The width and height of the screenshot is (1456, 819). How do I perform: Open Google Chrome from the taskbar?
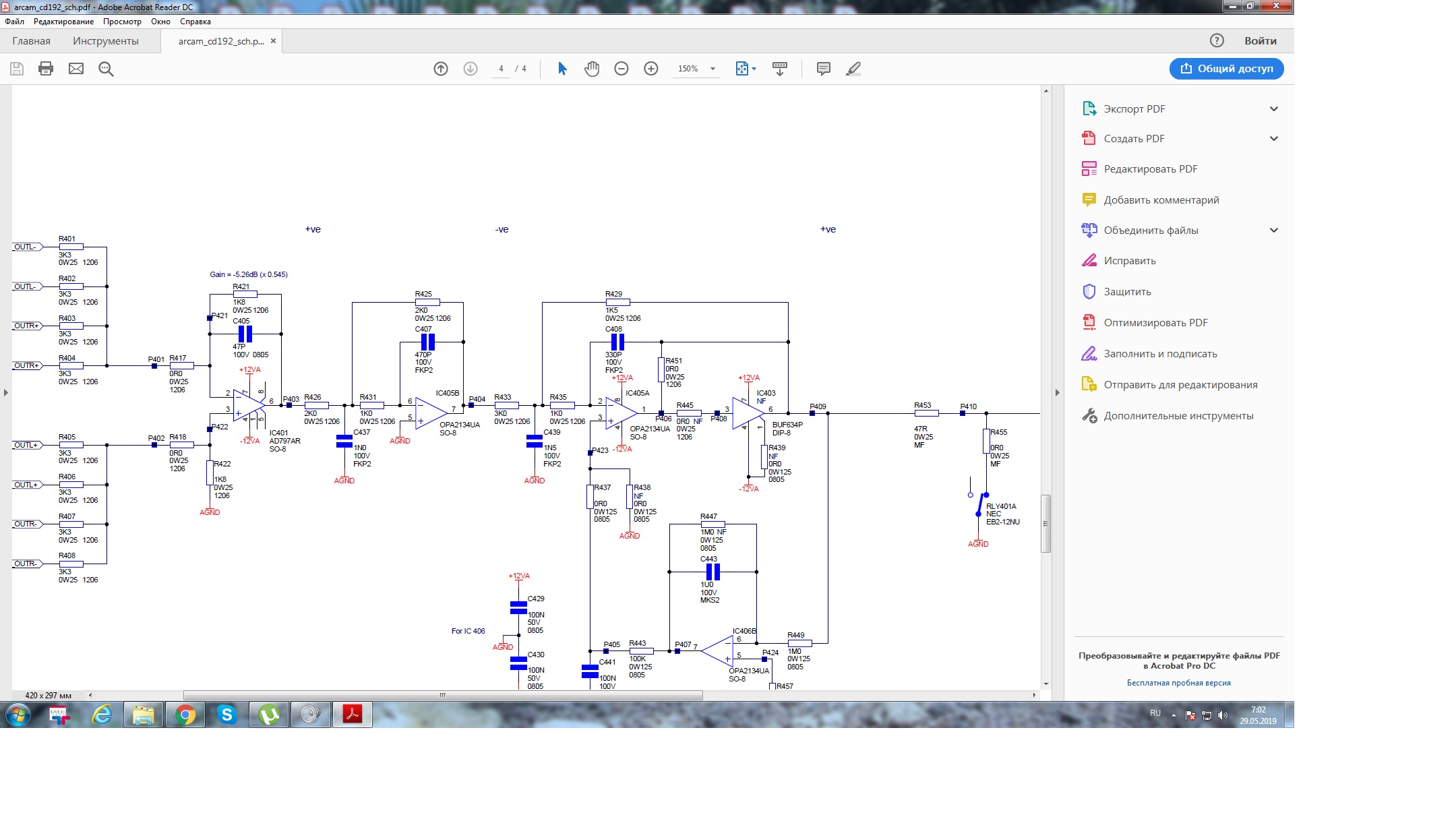(x=185, y=715)
